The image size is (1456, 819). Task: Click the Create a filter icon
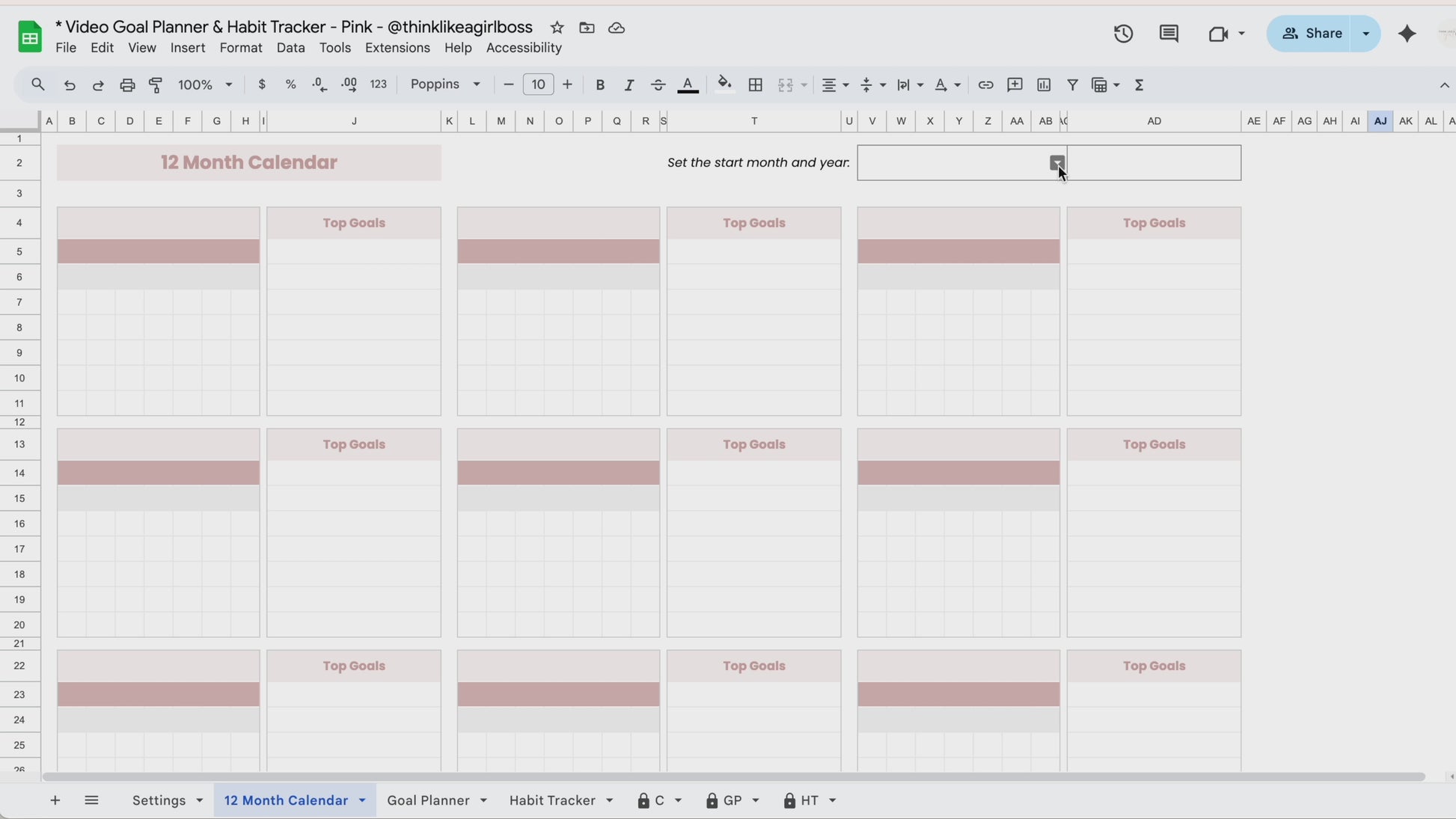click(x=1072, y=85)
